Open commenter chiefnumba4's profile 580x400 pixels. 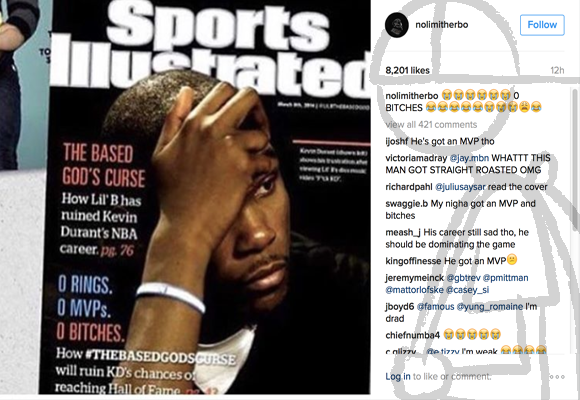coord(412,336)
